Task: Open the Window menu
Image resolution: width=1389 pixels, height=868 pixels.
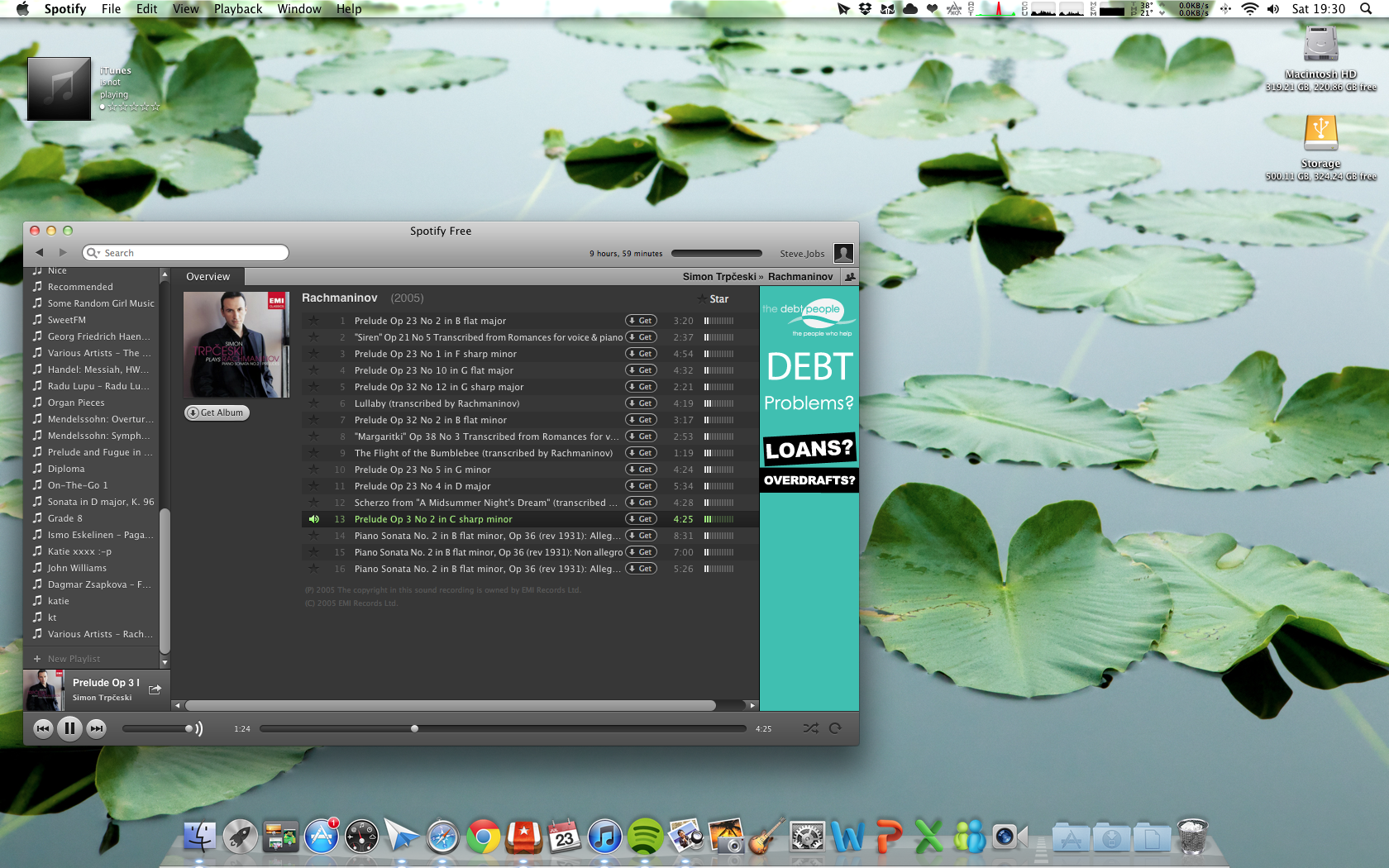Action: tap(299, 9)
